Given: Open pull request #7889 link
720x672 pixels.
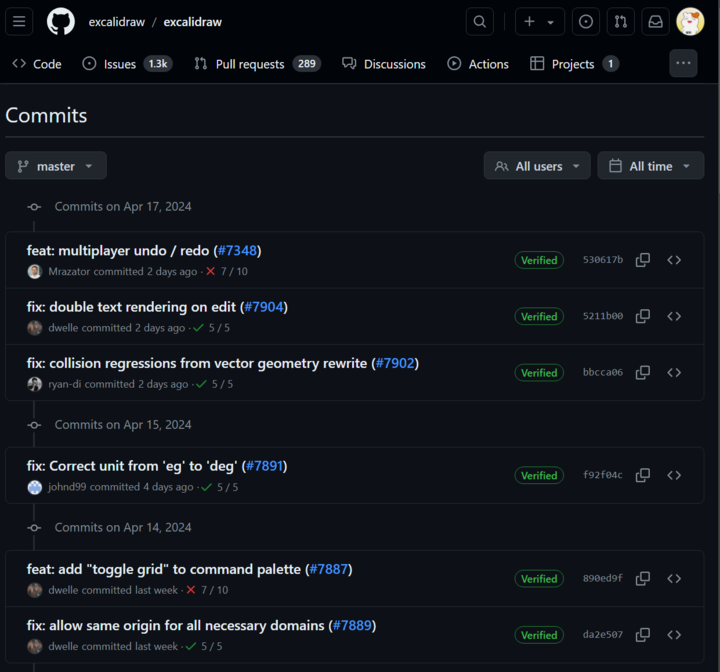Looking at the screenshot, I should pyautogui.click(x=352, y=626).
